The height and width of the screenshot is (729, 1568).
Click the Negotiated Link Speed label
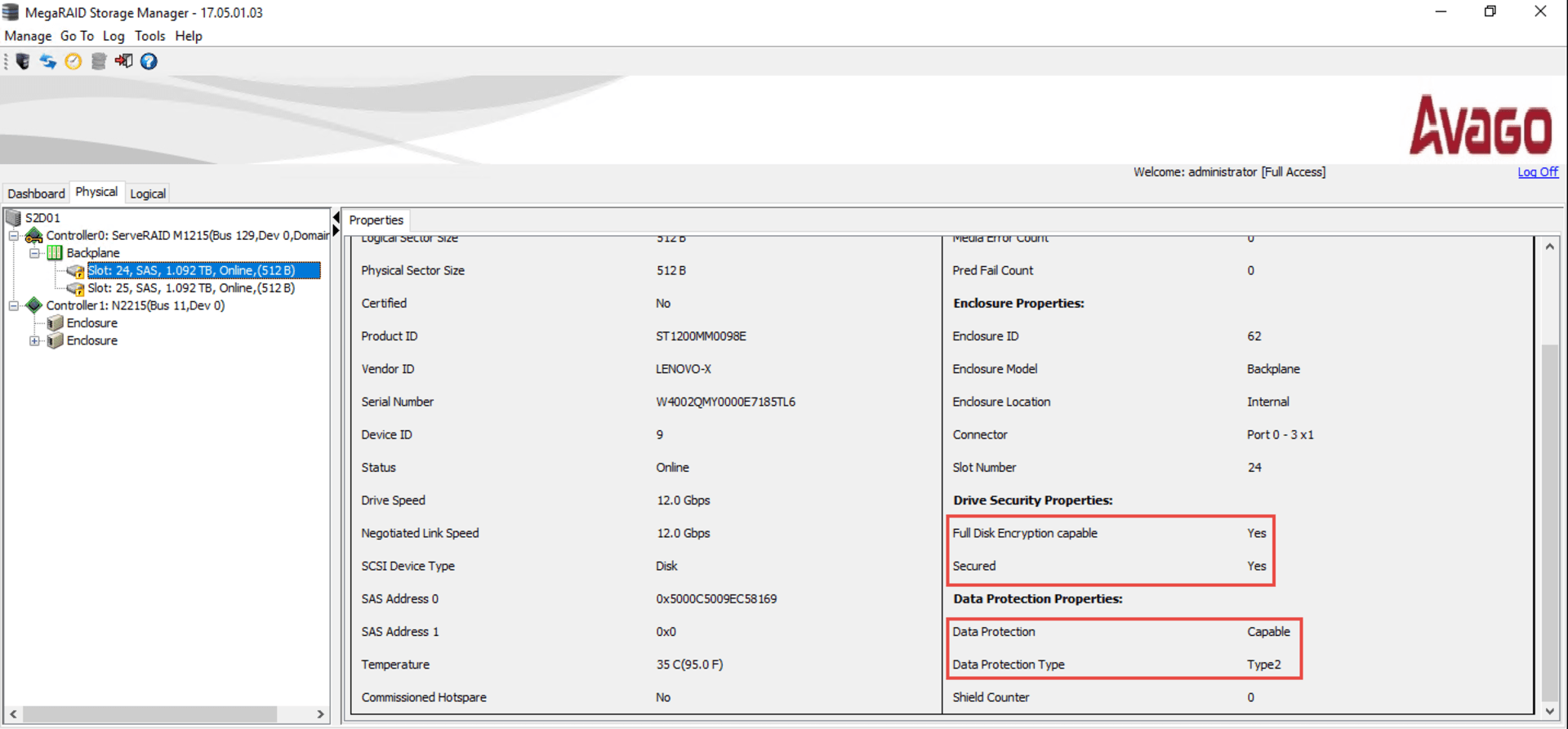click(x=420, y=533)
